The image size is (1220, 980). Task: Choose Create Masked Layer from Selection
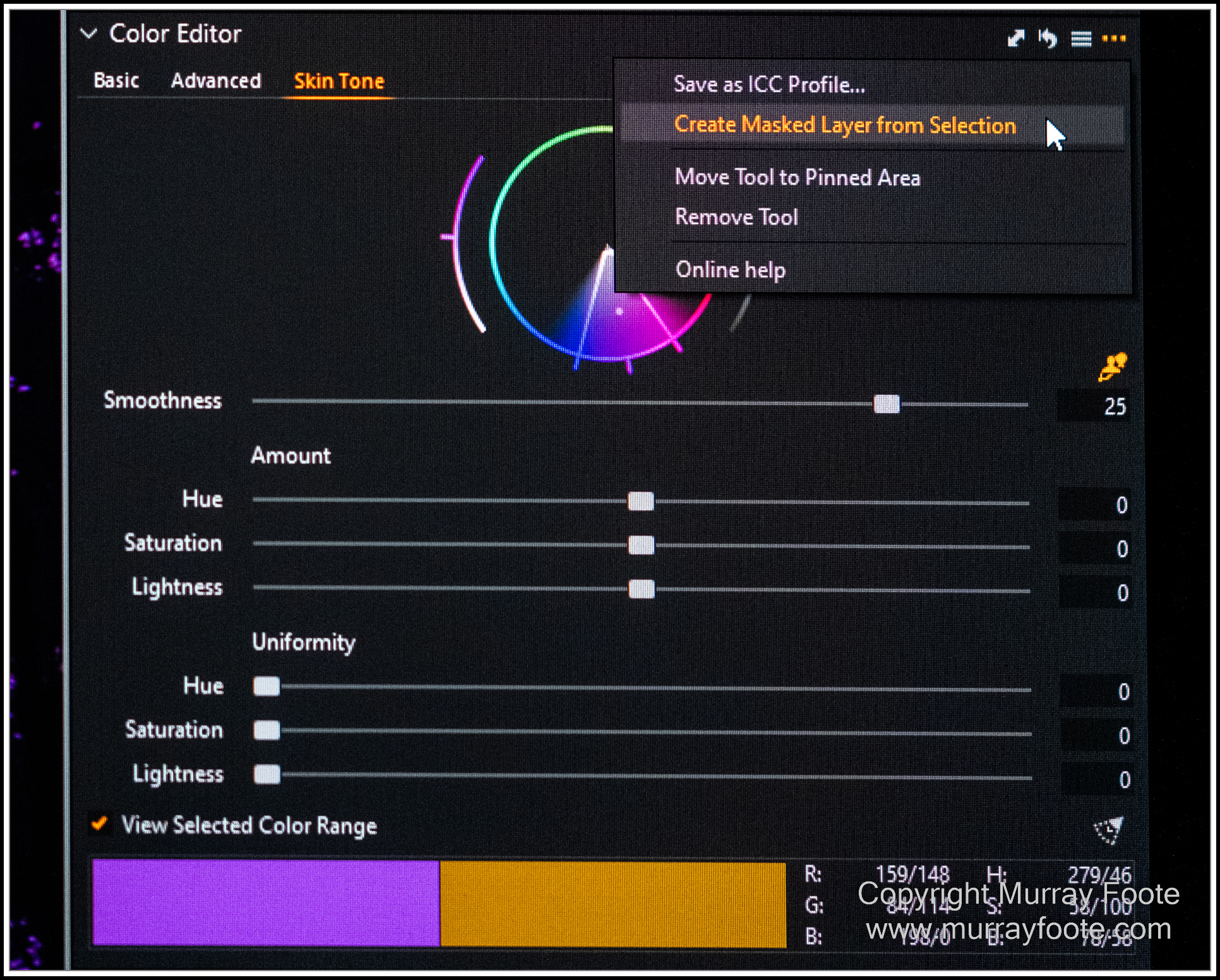(x=845, y=125)
